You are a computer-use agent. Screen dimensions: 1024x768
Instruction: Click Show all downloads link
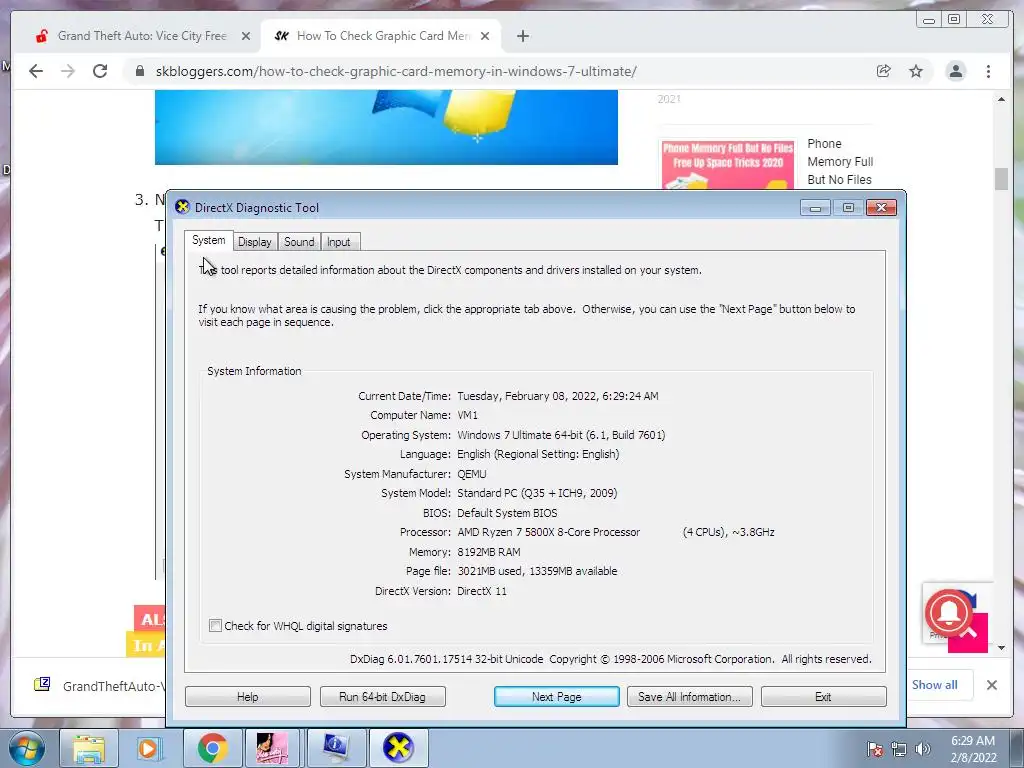click(x=935, y=684)
